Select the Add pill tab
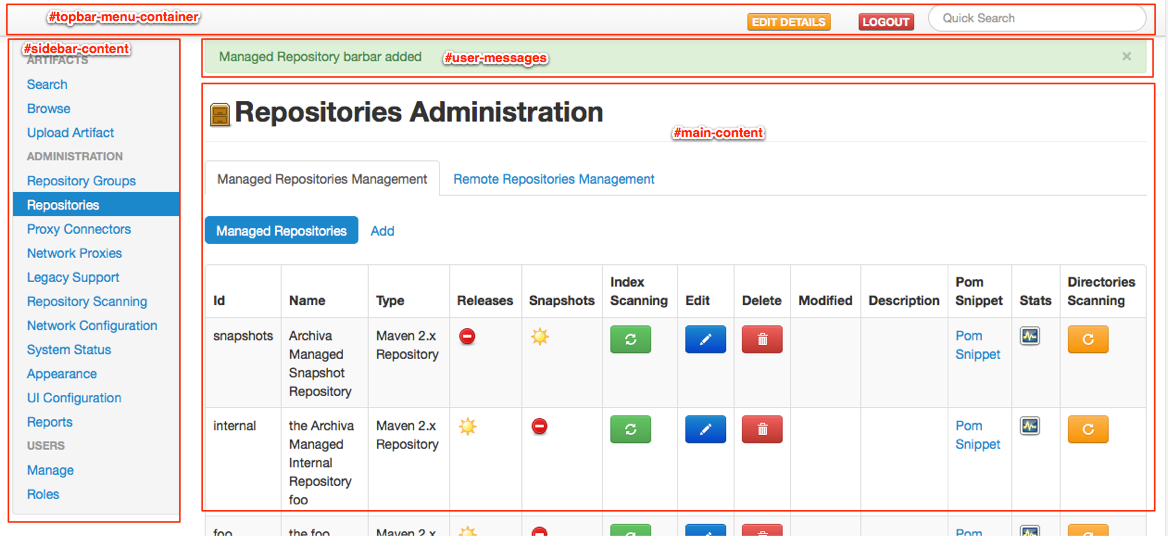1168x536 pixels. click(382, 231)
